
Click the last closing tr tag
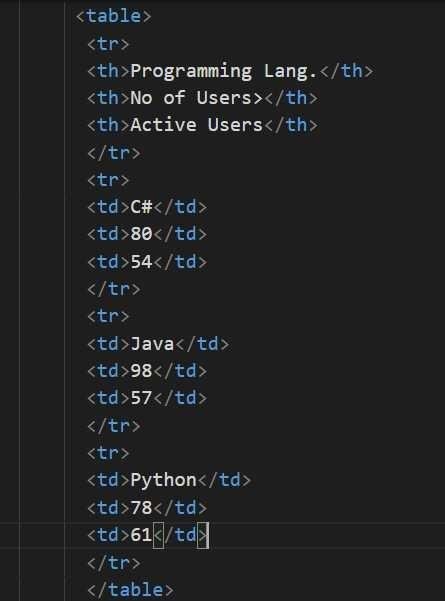pos(114,563)
